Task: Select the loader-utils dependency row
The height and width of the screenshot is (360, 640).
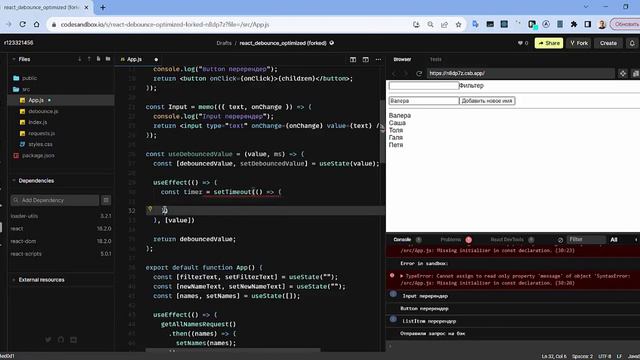Action: pyautogui.click(x=61, y=216)
